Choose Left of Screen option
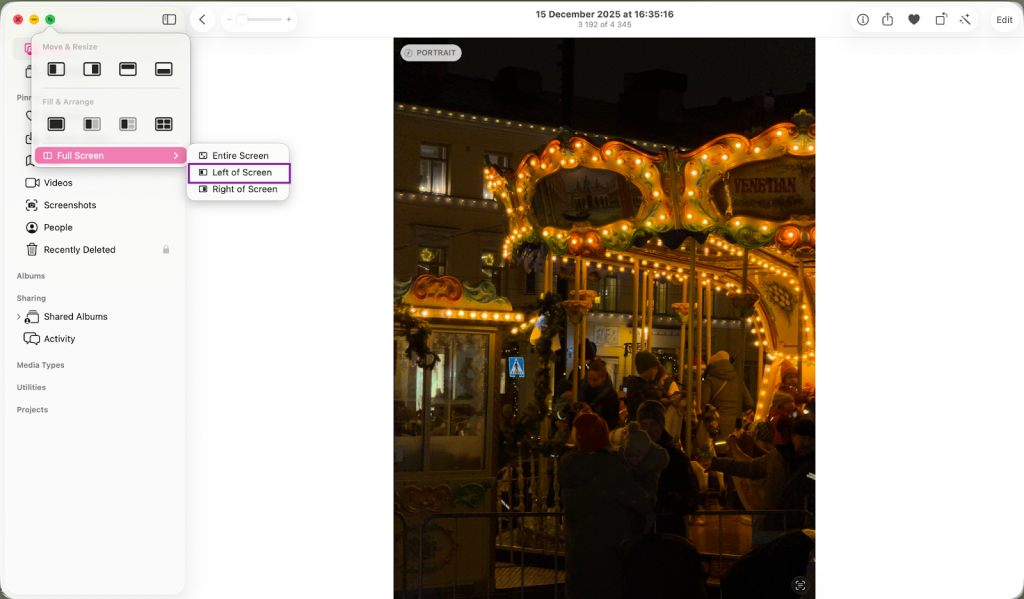The width and height of the screenshot is (1024, 599). 240,172
